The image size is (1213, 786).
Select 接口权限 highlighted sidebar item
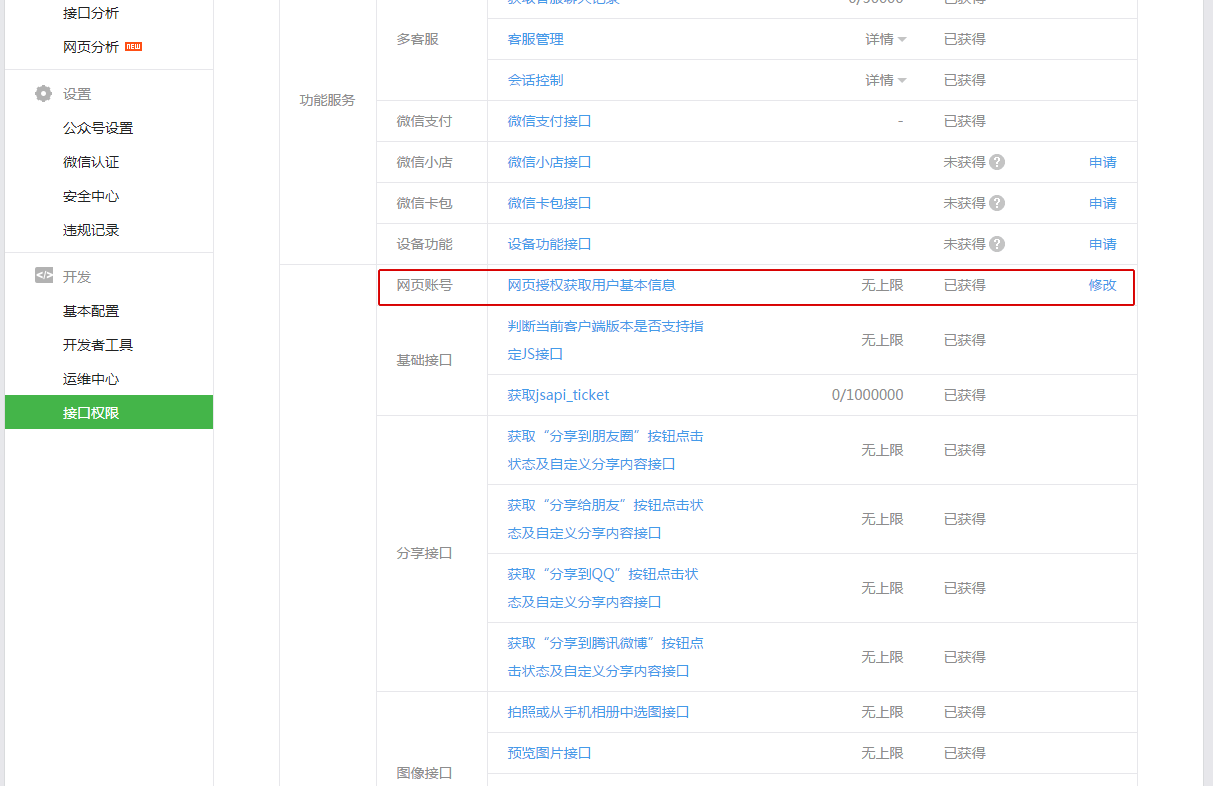91,413
